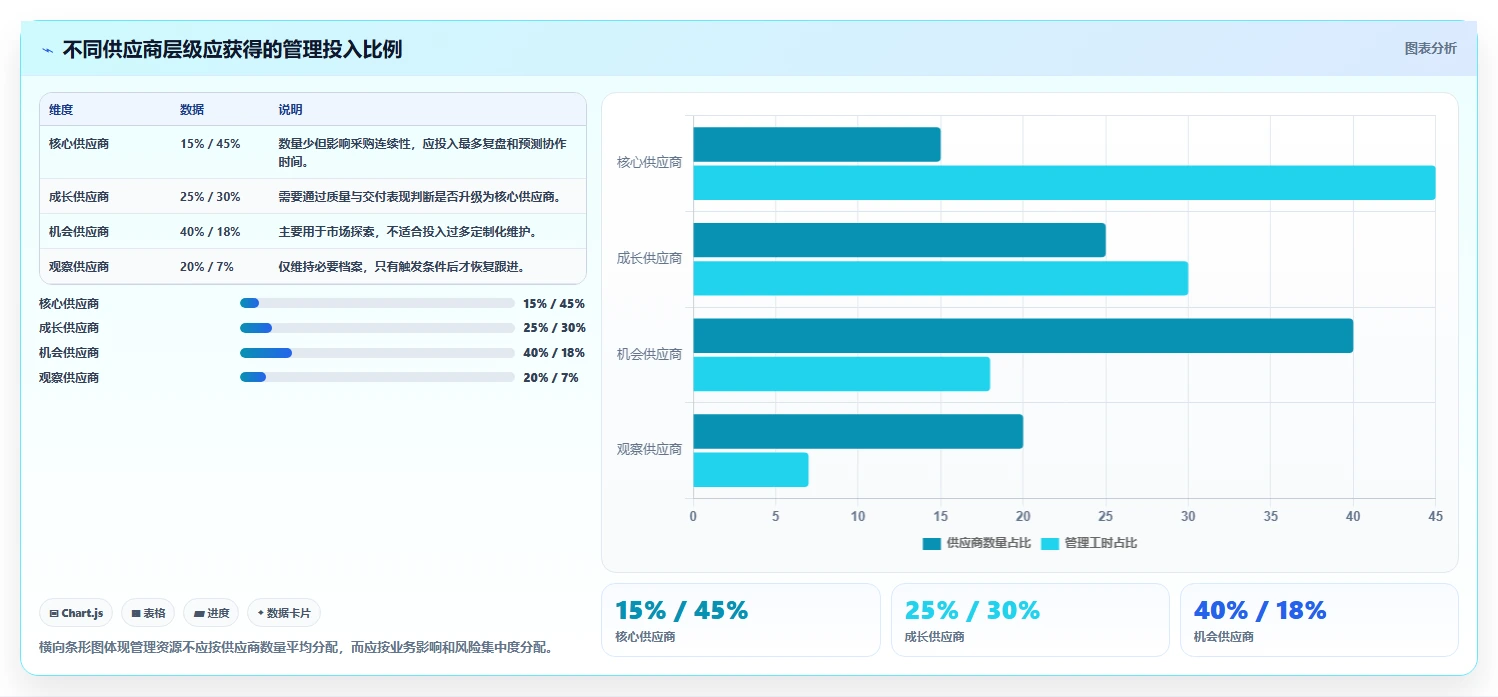Click the 核心供应商 progress bar
This screenshot has width=1498, height=697.
point(377,303)
